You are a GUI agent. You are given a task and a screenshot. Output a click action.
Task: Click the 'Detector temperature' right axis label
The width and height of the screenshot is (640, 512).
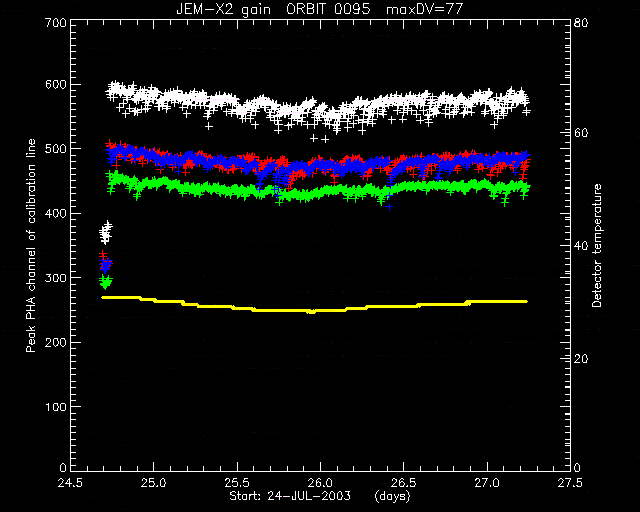tap(597, 245)
